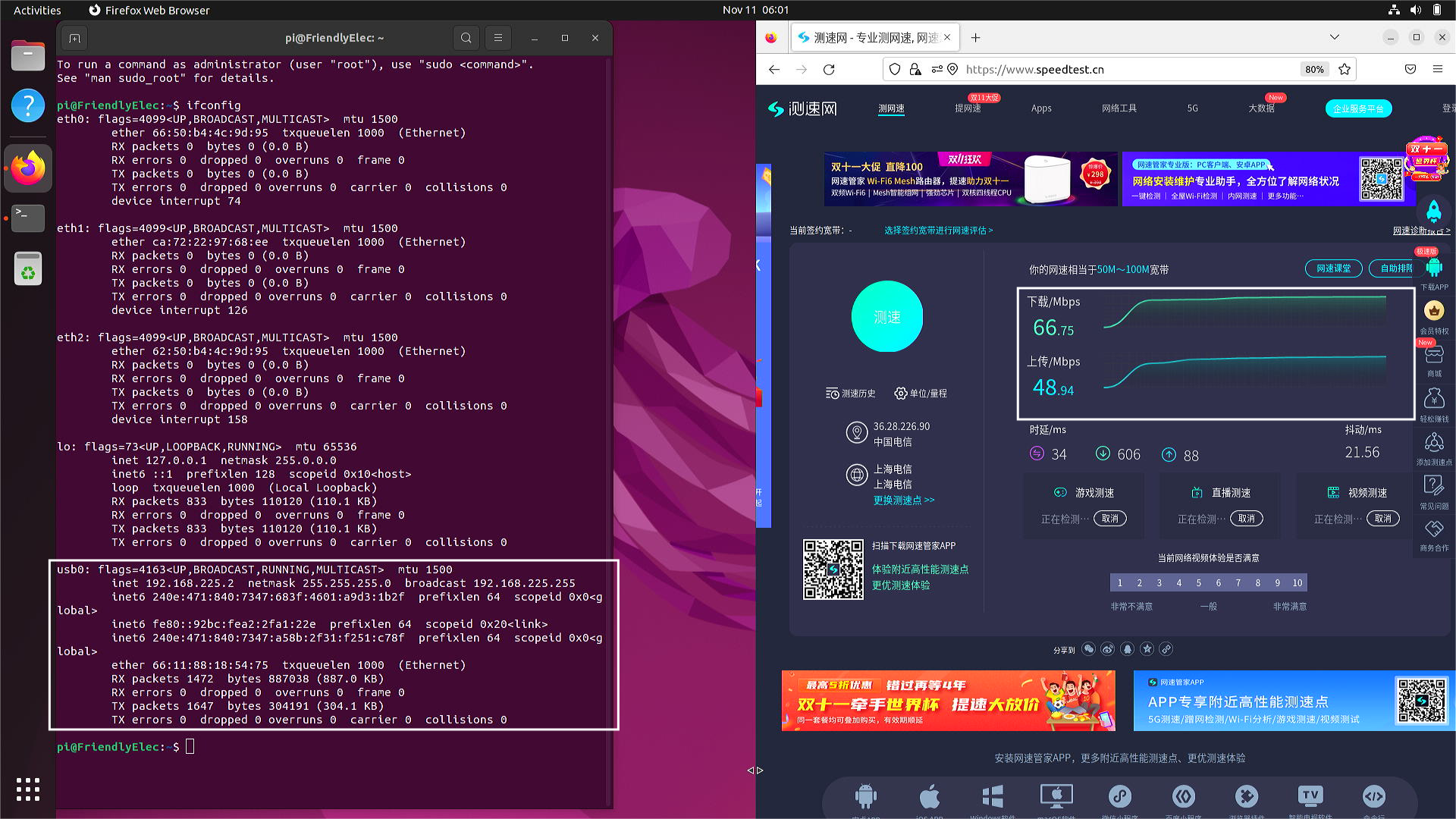Open Firefox application menu icon
Image resolution: width=1456 pixels, height=819 pixels.
[1437, 69]
